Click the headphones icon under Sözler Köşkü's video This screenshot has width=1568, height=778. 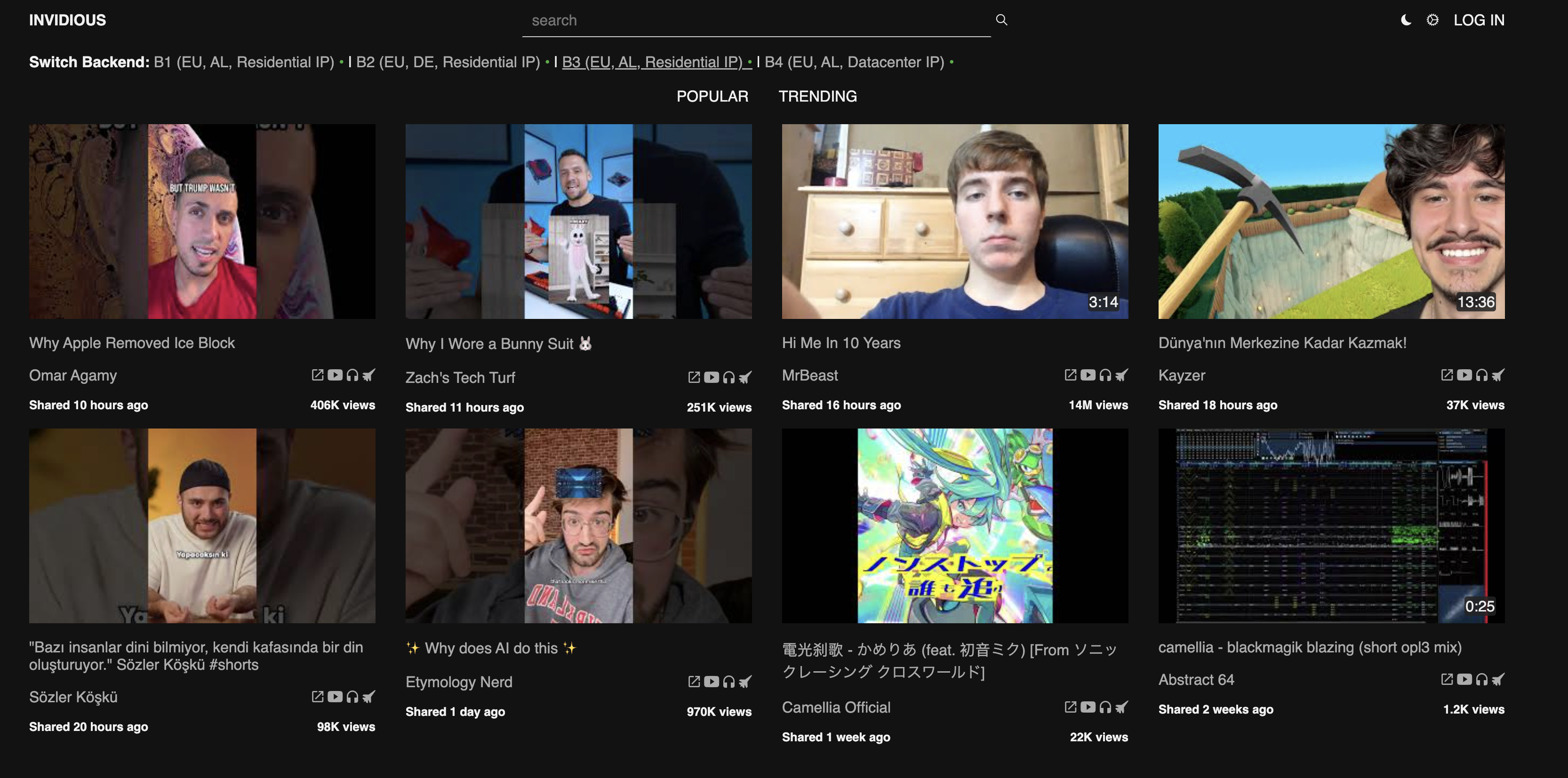click(x=352, y=697)
